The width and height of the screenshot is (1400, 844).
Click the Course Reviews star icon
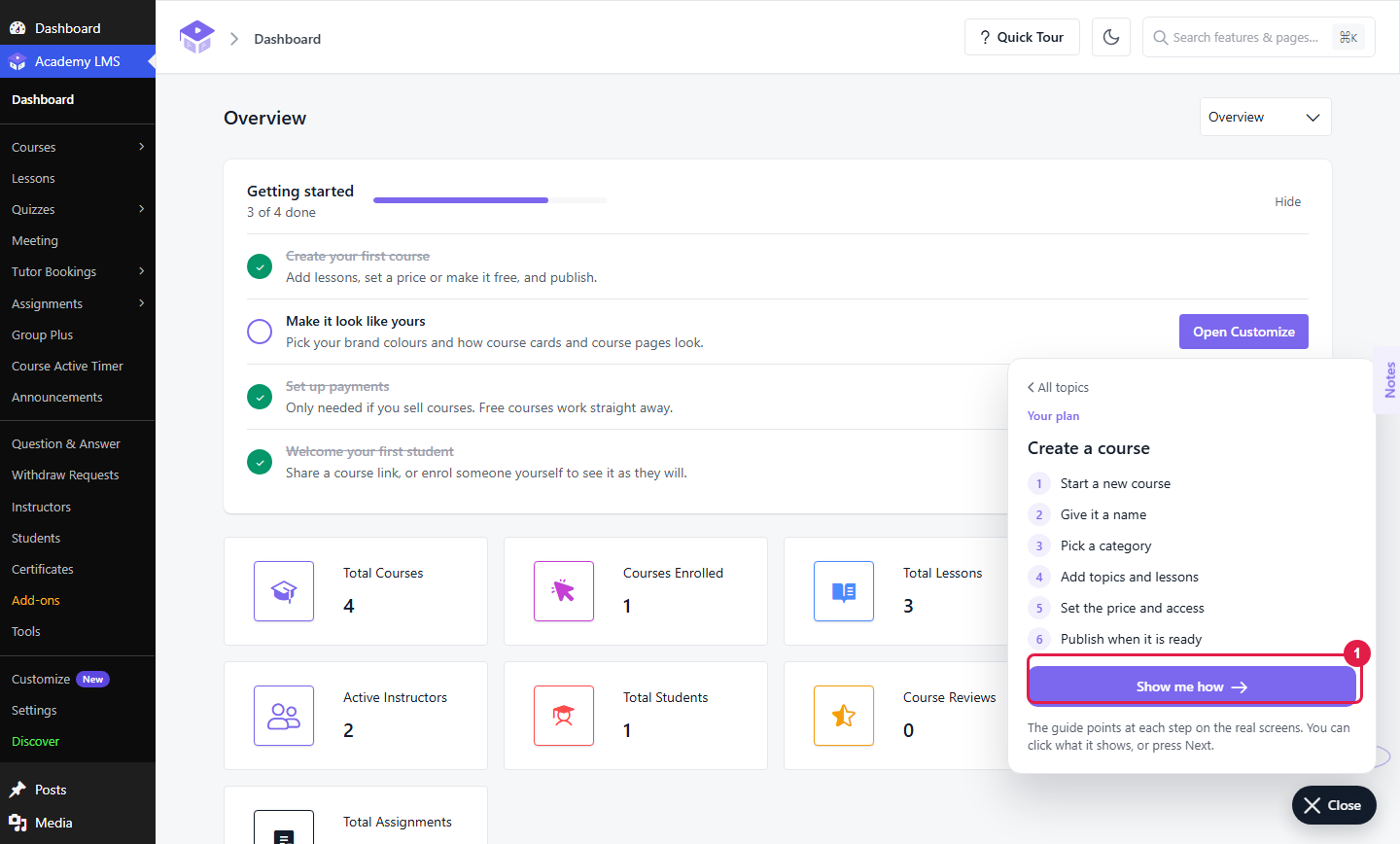844,716
